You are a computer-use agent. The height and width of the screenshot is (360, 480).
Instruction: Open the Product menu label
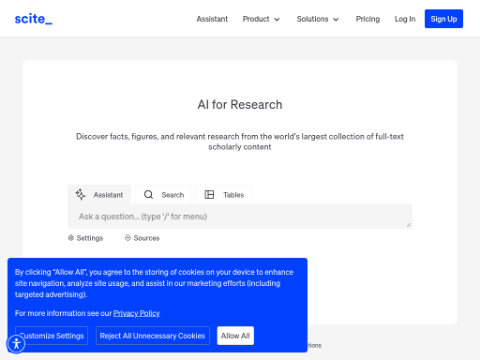(256, 19)
